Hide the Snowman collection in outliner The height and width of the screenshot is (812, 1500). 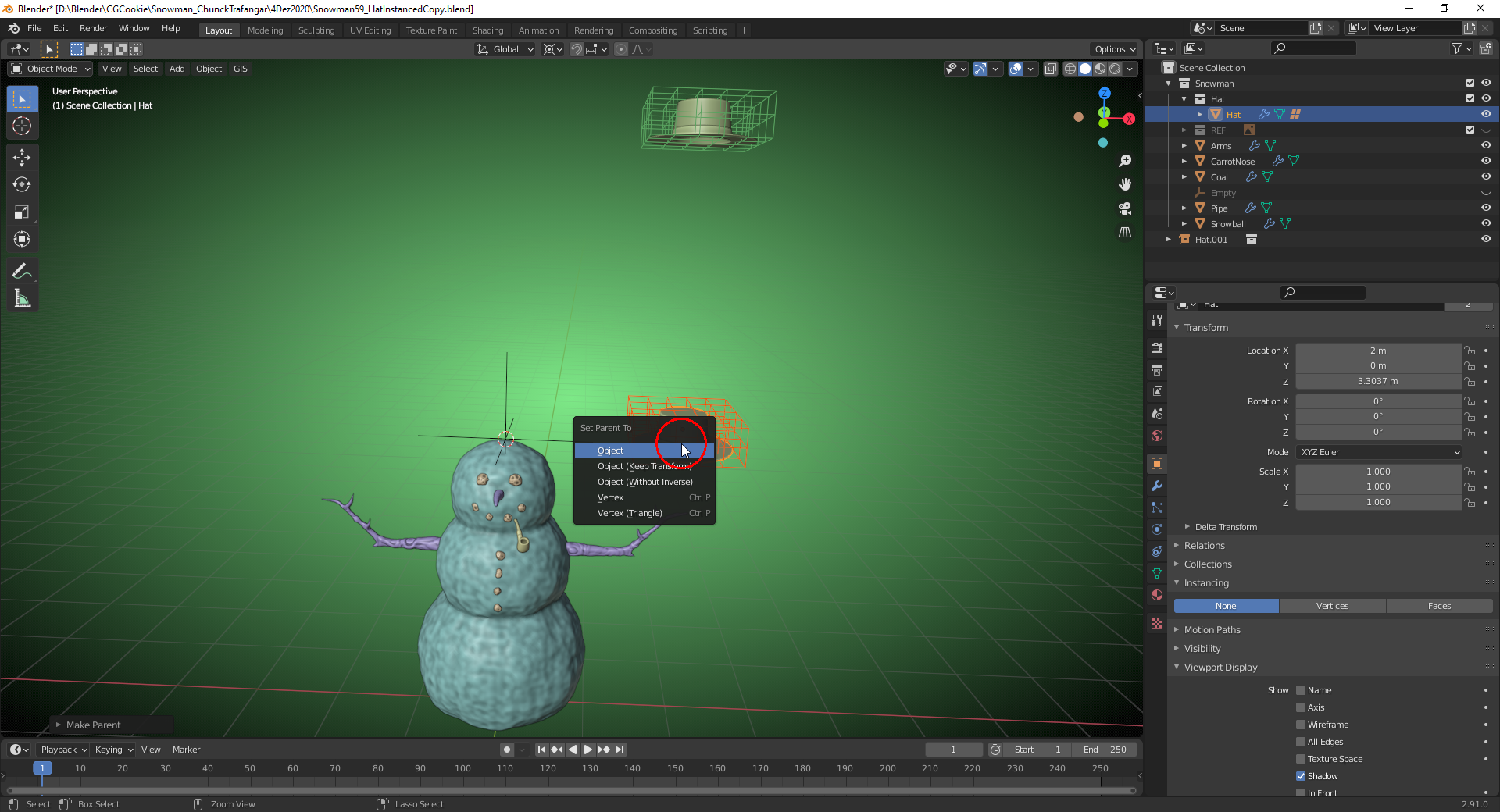click(x=1486, y=83)
